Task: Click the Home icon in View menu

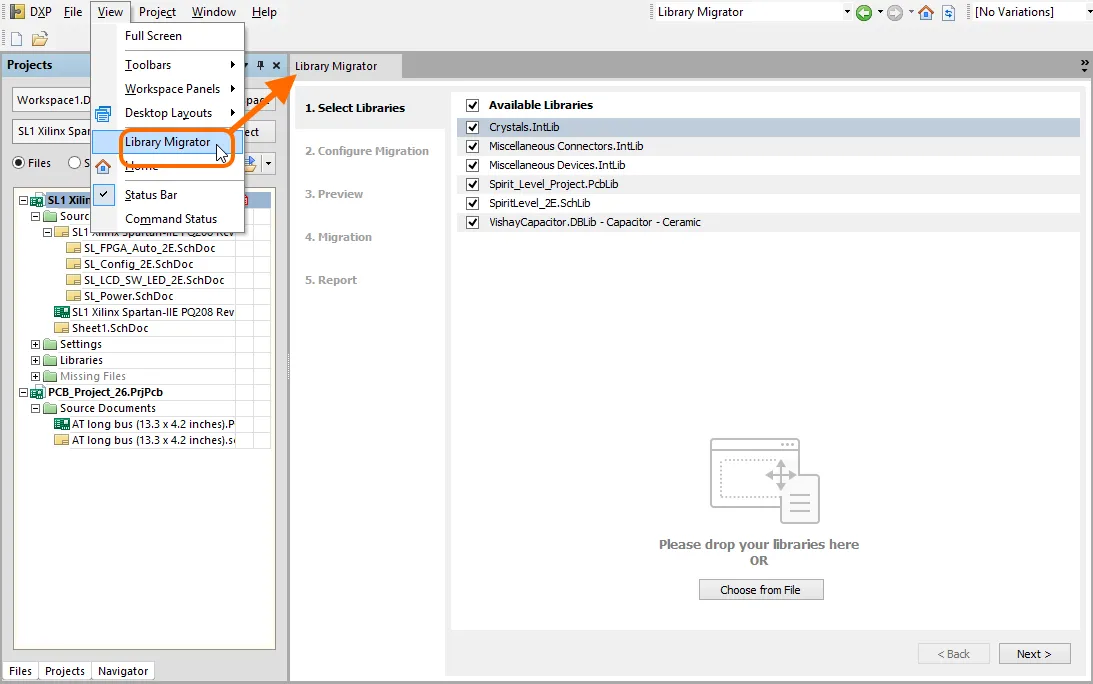Action: [x=103, y=166]
